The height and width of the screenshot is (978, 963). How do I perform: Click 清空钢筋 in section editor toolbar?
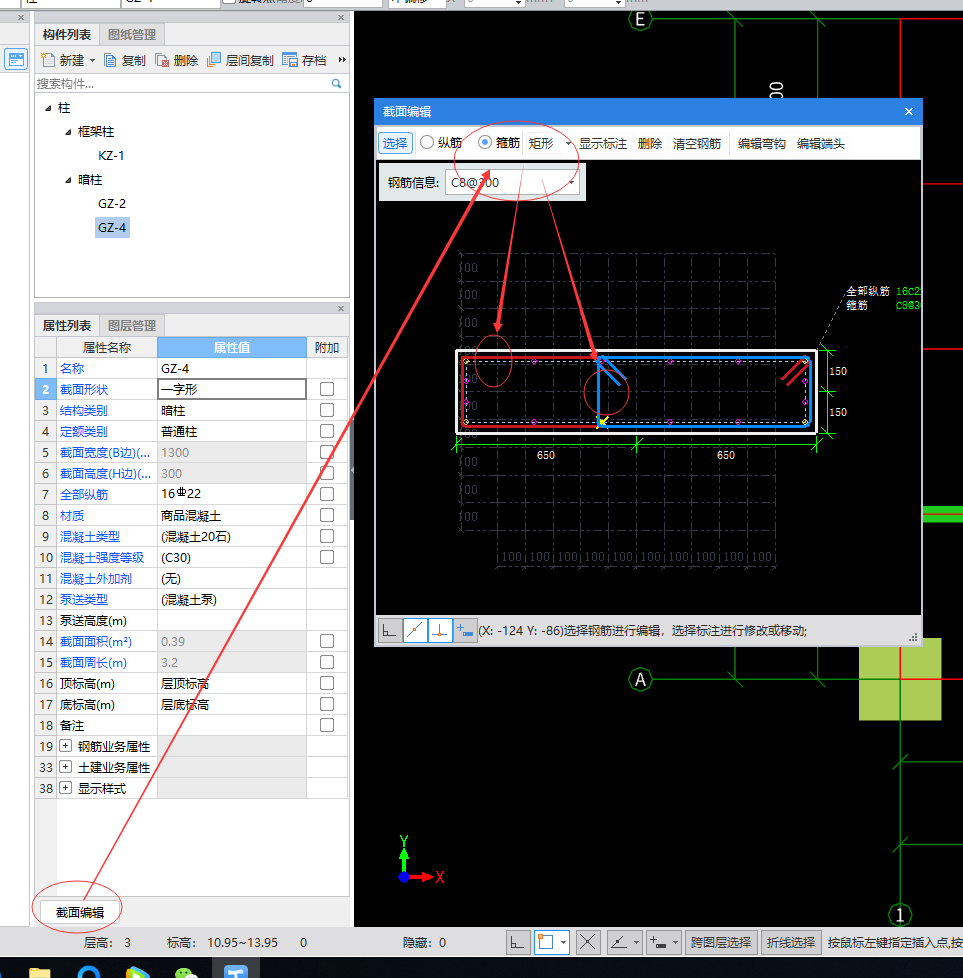tap(697, 143)
